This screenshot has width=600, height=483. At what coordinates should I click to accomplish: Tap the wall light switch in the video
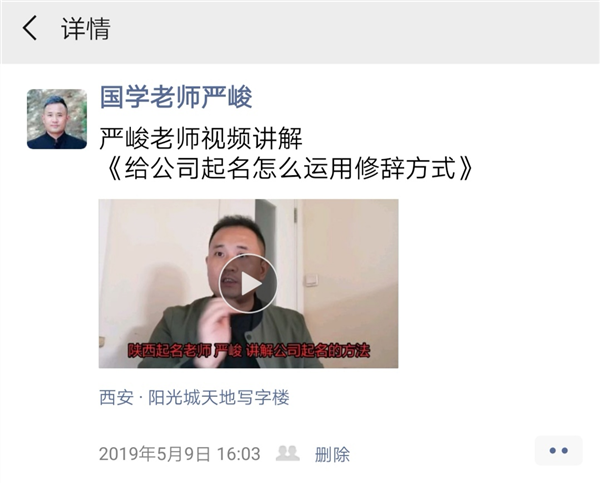tap(311, 280)
